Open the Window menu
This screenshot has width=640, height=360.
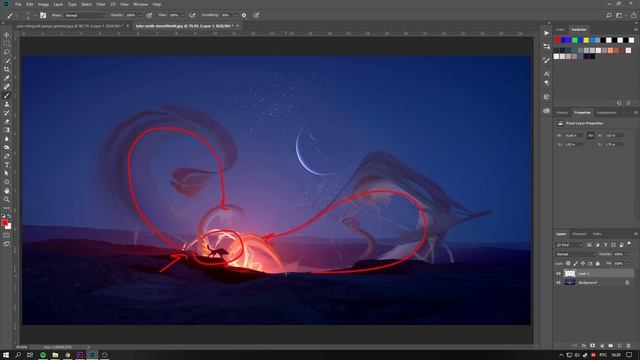click(140, 4)
